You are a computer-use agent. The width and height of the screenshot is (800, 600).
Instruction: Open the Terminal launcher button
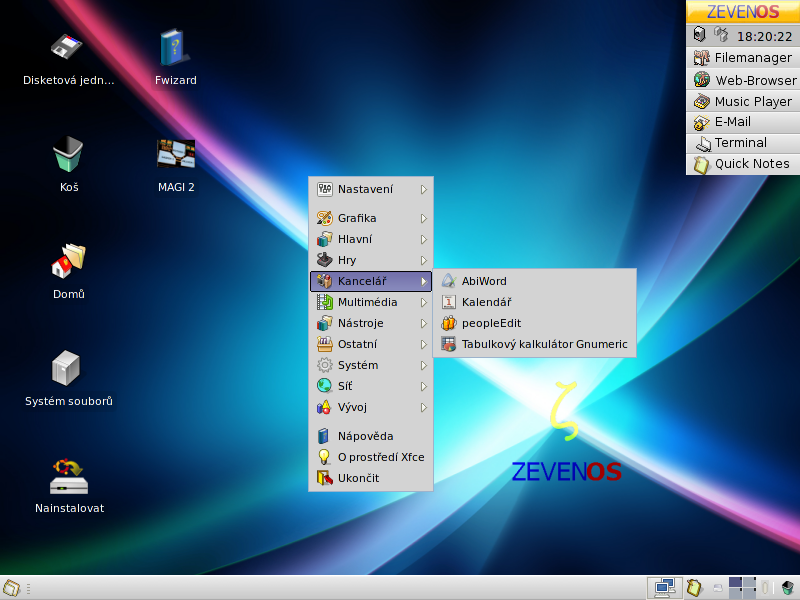click(x=743, y=143)
